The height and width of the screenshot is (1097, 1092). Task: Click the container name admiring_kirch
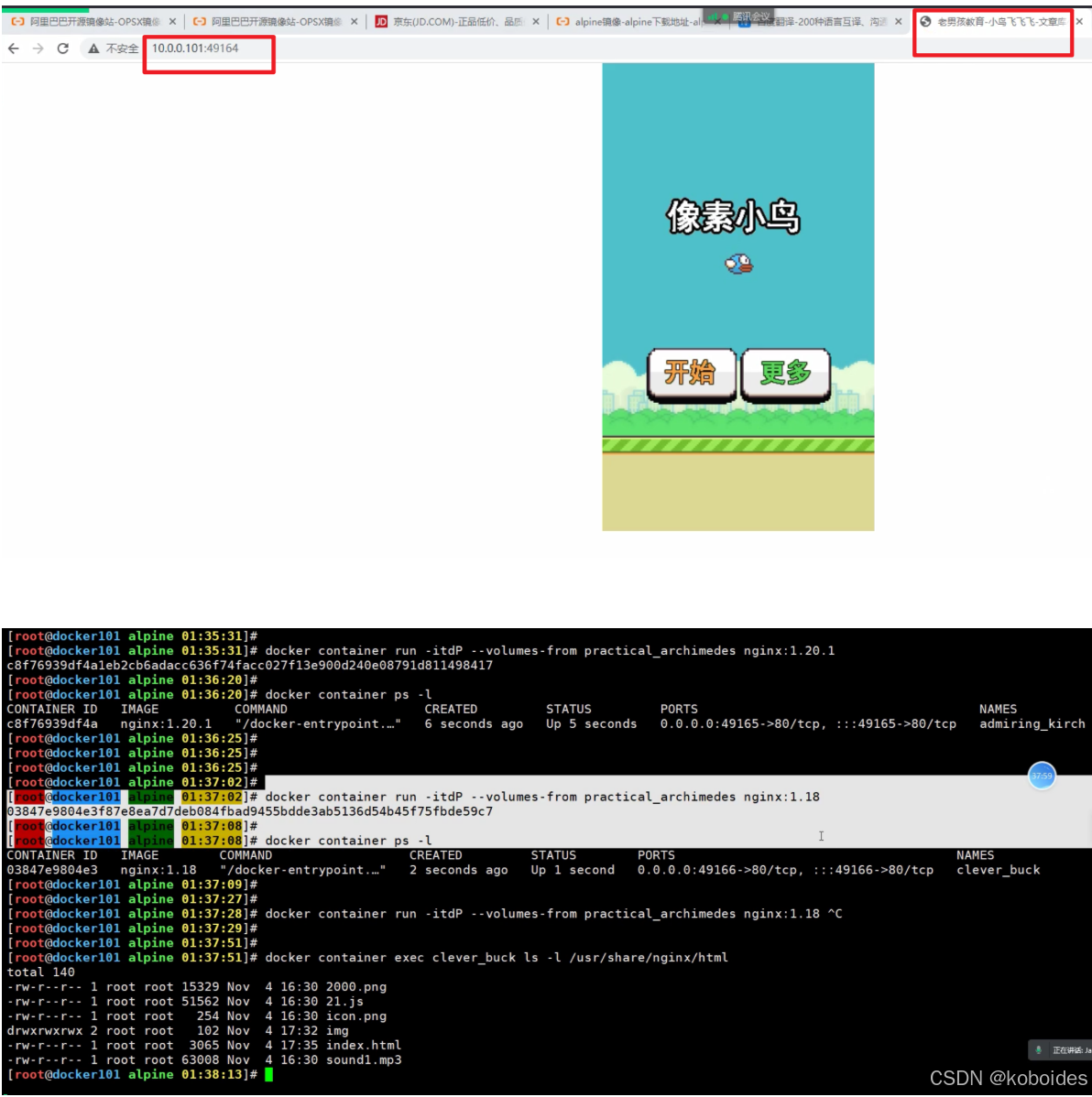[x=1032, y=724]
